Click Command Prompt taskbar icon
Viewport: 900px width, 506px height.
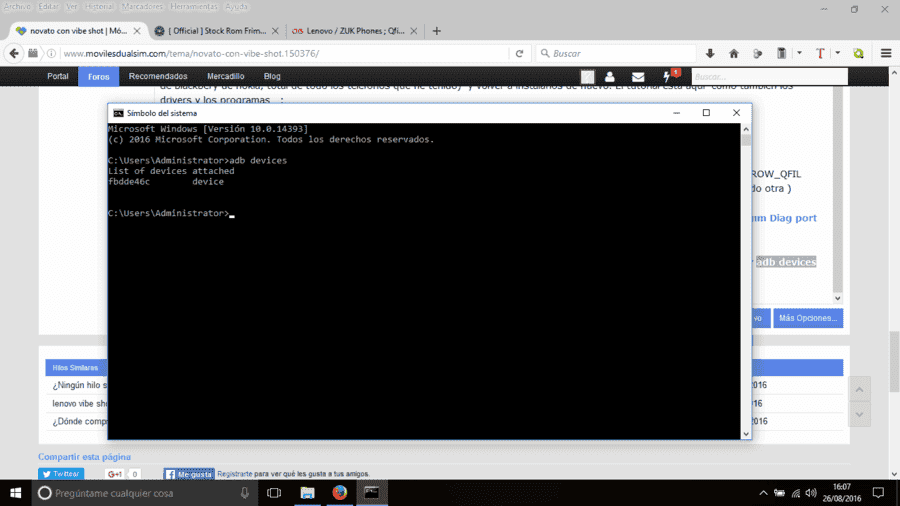(x=371, y=493)
